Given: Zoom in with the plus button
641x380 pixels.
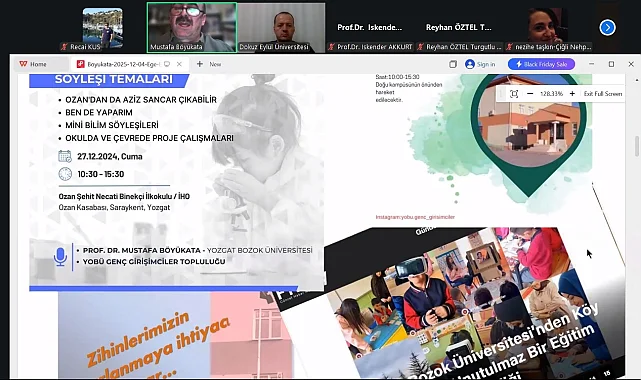Looking at the screenshot, I should tap(572, 94).
